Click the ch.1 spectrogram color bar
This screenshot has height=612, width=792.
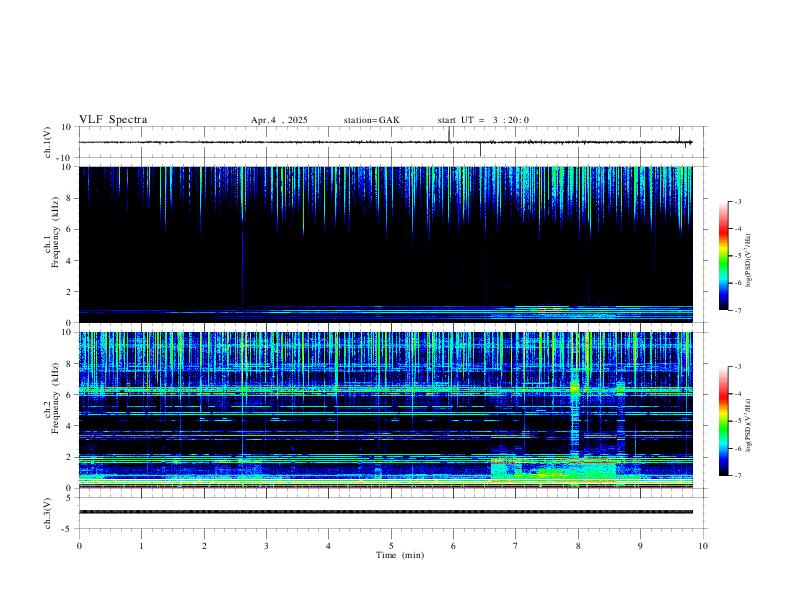pos(723,256)
